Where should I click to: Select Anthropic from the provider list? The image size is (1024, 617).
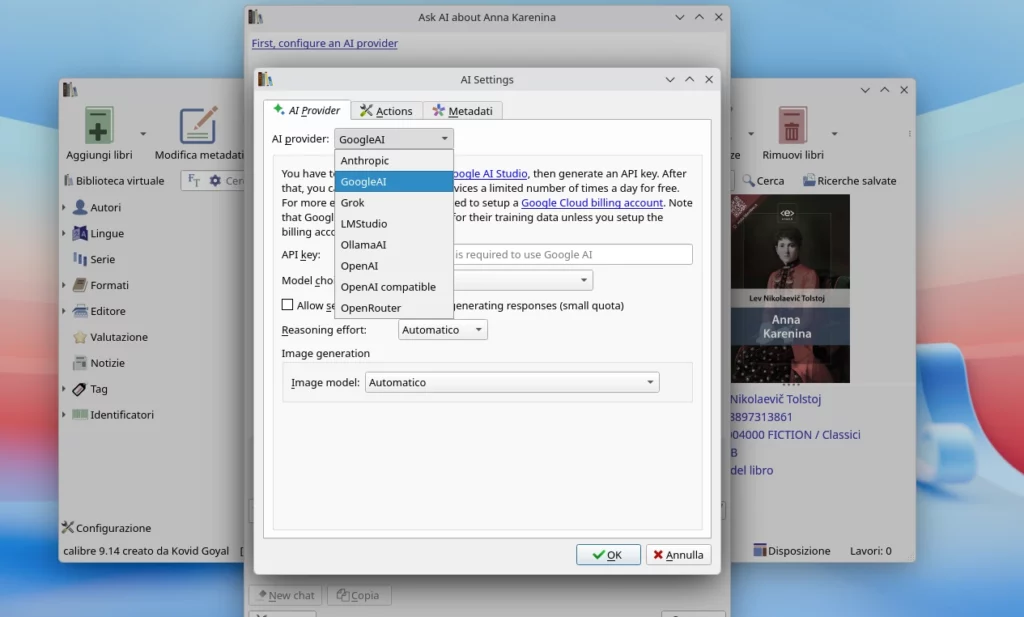pyautogui.click(x=393, y=161)
